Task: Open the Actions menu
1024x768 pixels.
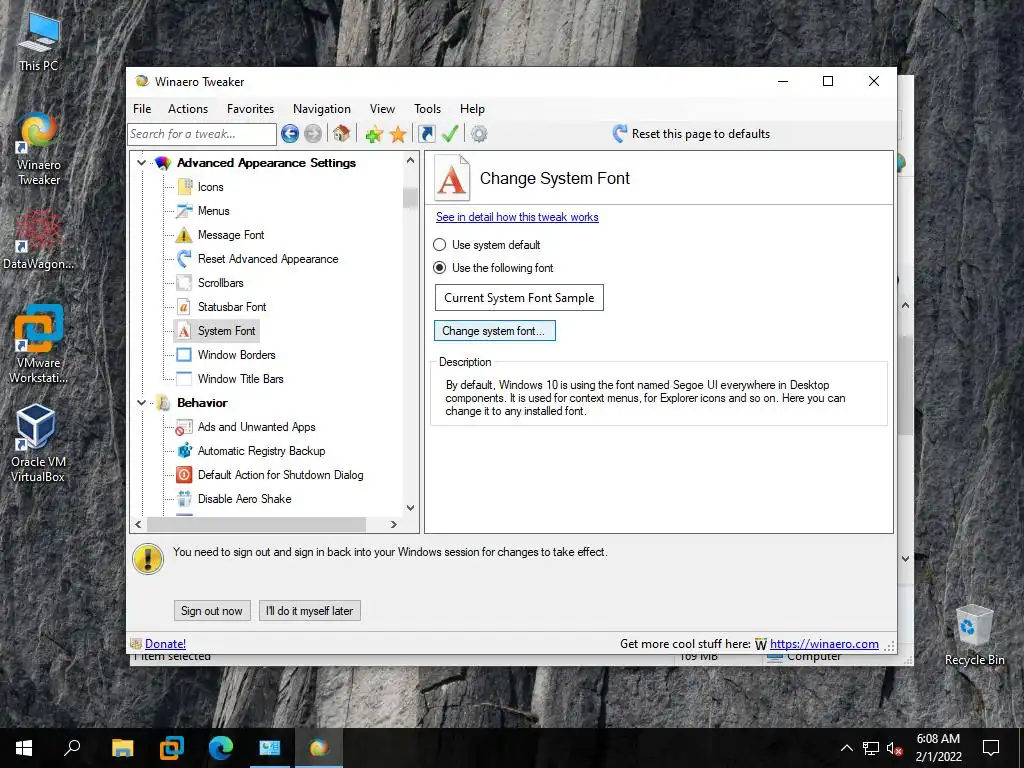Action: coord(187,109)
